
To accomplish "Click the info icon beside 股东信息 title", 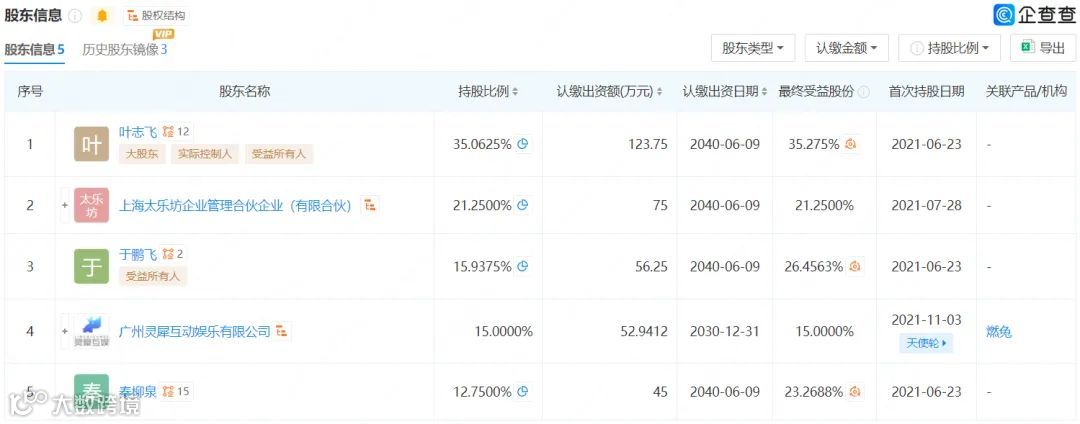I will click(x=75, y=16).
